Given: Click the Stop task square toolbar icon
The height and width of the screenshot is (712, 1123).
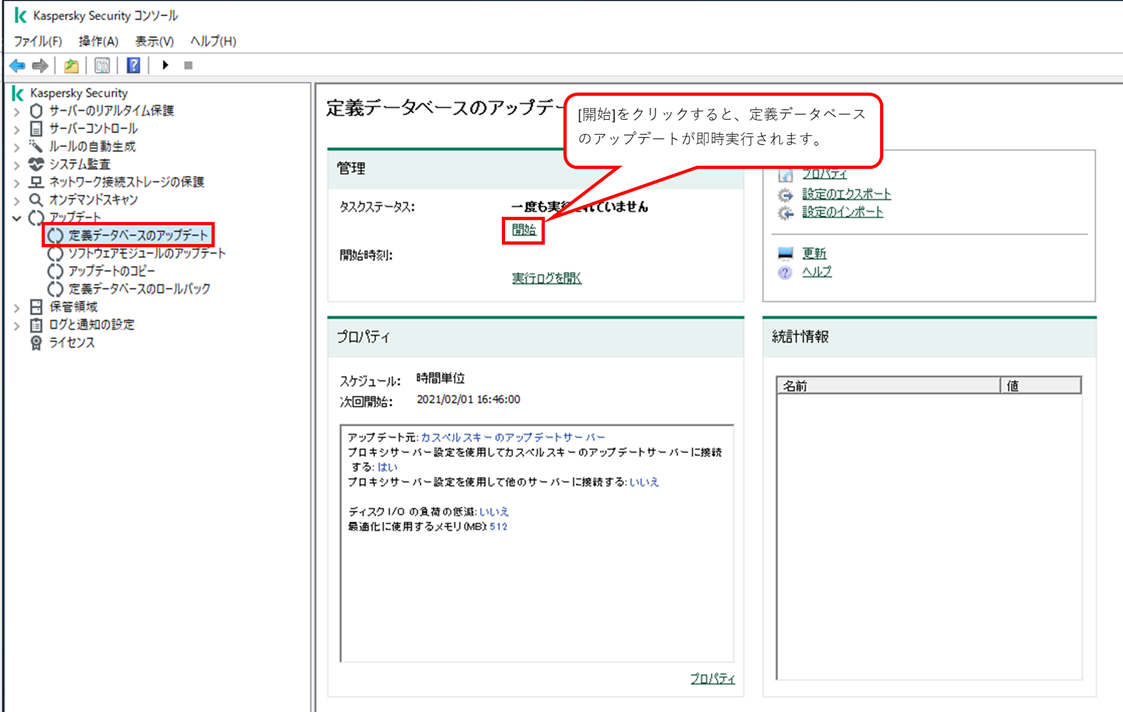Looking at the screenshot, I should 188,65.
